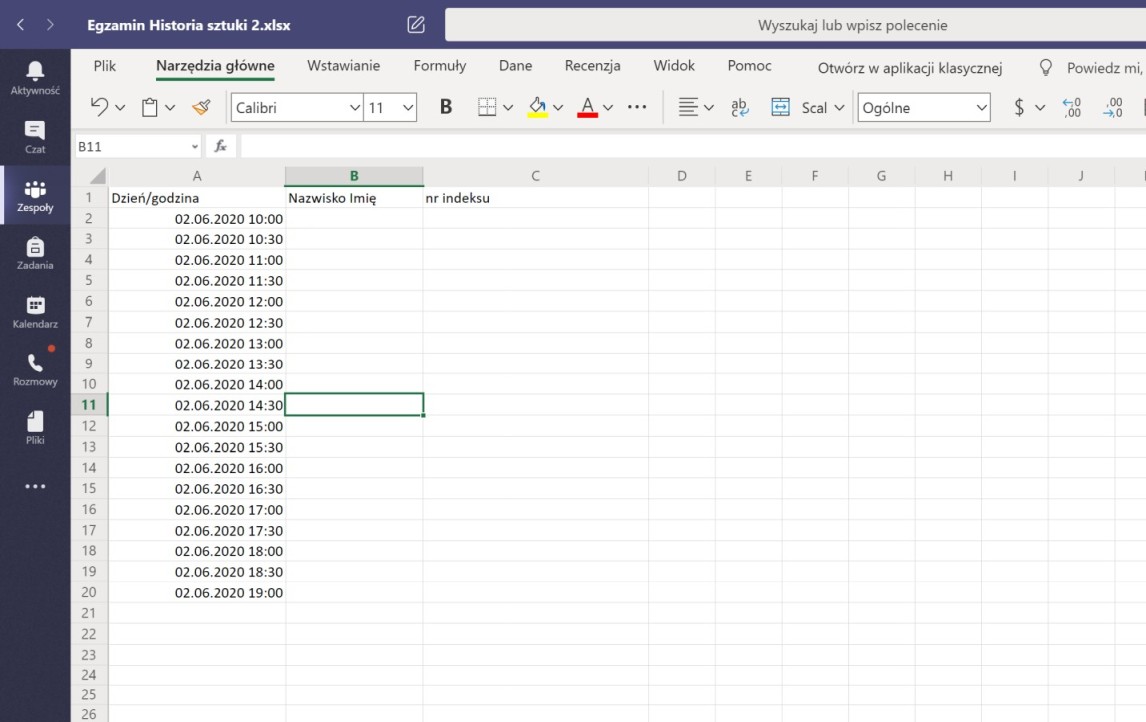Click the select-all corner triangle
This screenshot has width=1146, height=722.
click(98, 176)
